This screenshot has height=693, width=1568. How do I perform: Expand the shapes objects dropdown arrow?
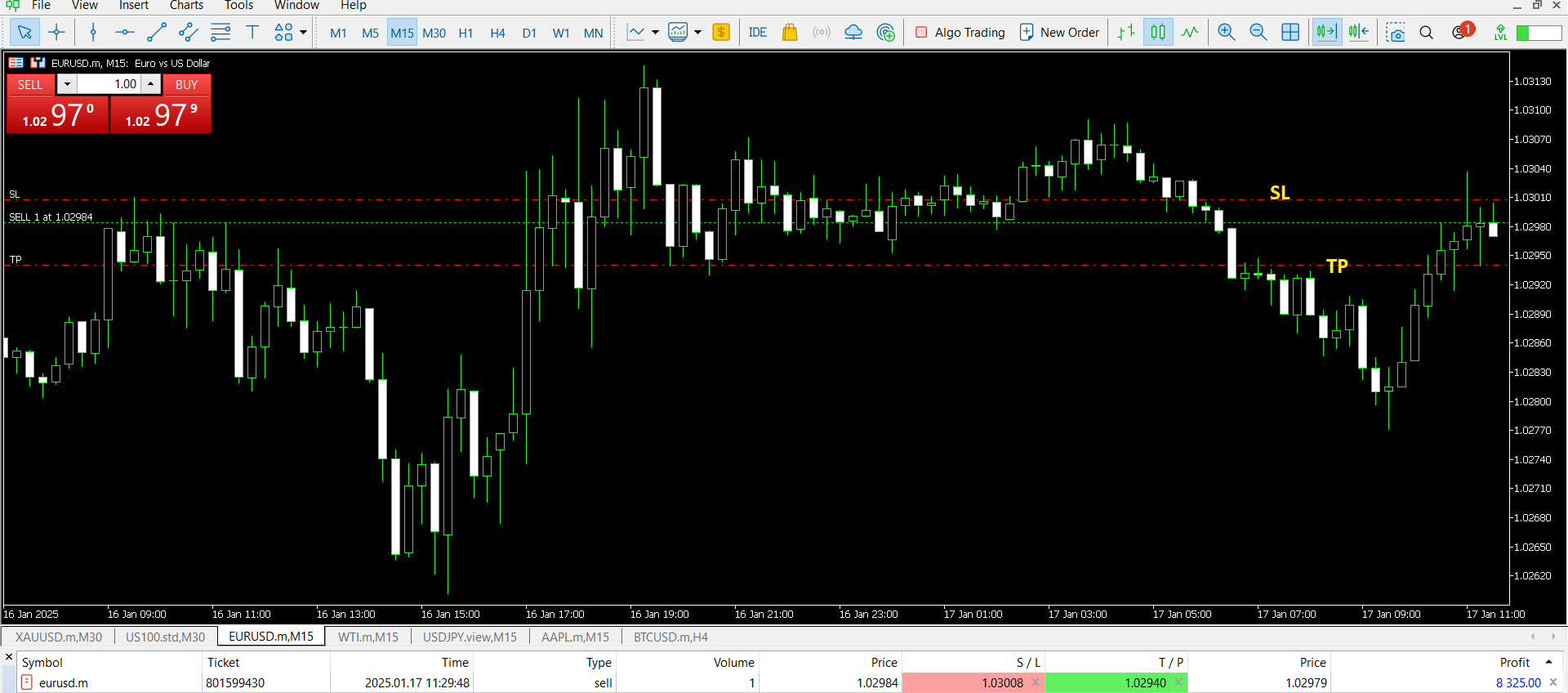point(304,33)
